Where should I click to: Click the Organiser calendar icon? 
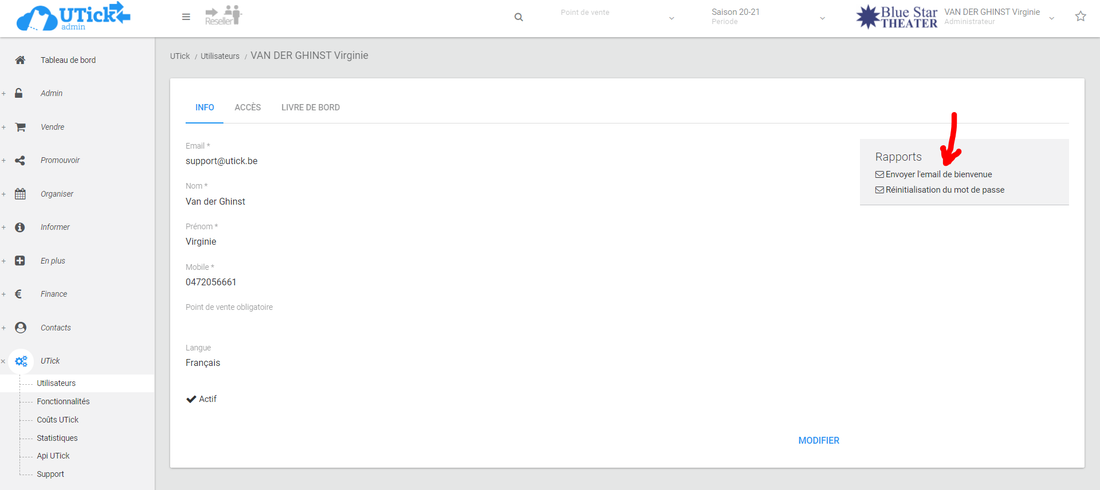[x=20, y=194]
